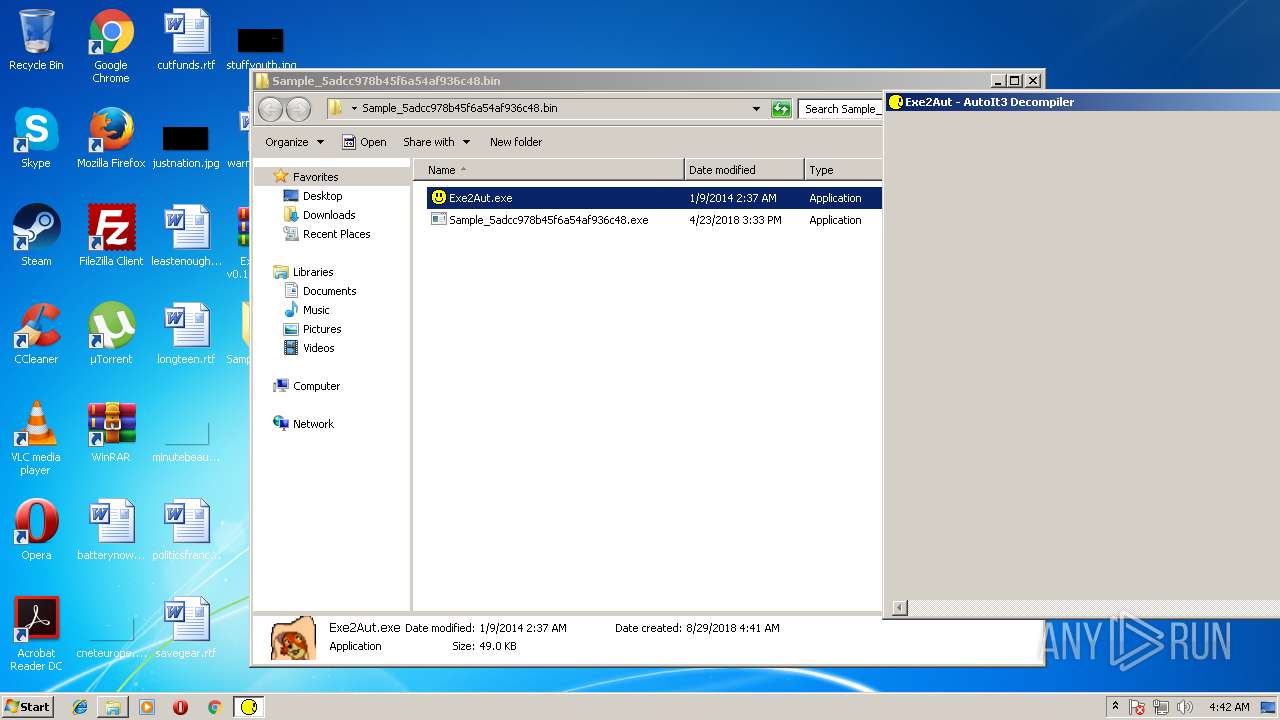The width and height of the screenshot is (1280, 720).
Task: Show hidden system tray icons
Action: coord(1116,707)
